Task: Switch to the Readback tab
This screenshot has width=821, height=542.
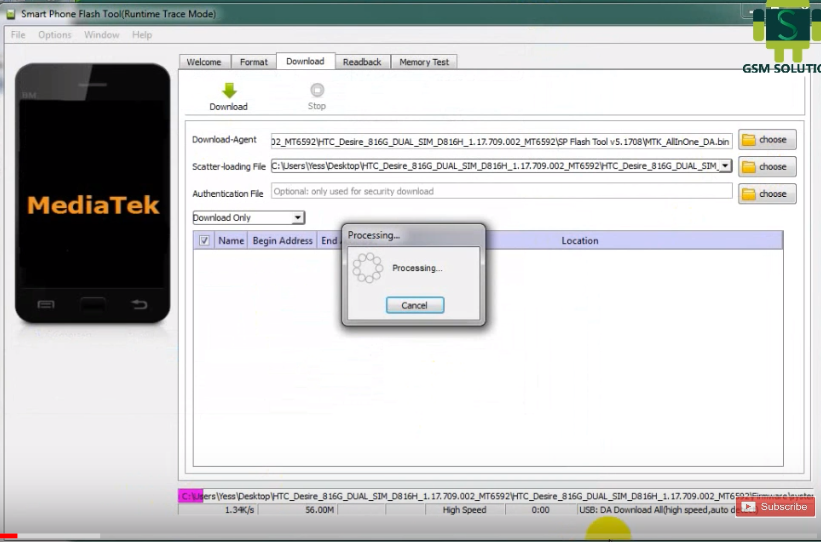Action: (362, 62)
